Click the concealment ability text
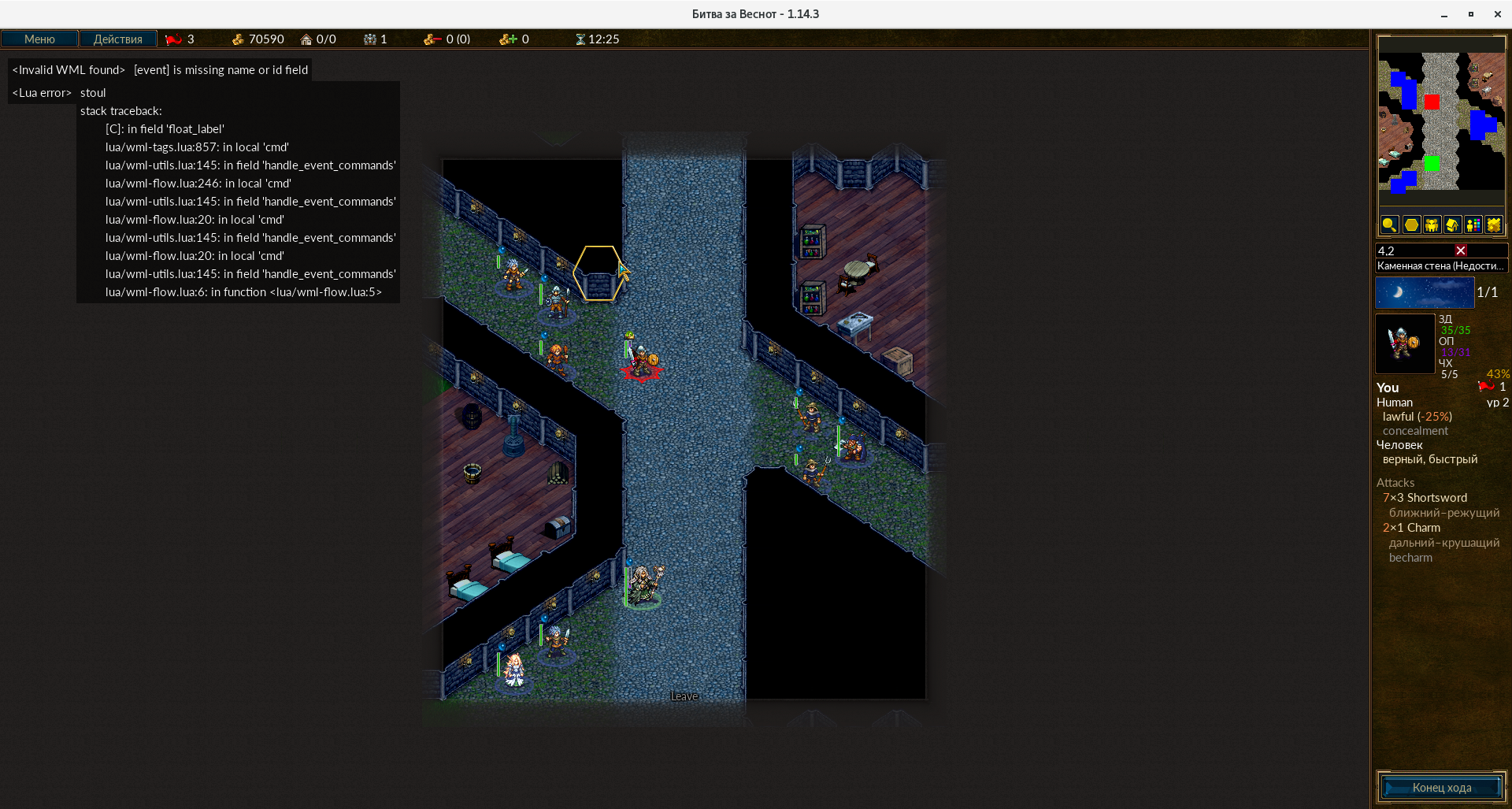The height and width of the screenshot is (809, 1512). point(1415,431)
